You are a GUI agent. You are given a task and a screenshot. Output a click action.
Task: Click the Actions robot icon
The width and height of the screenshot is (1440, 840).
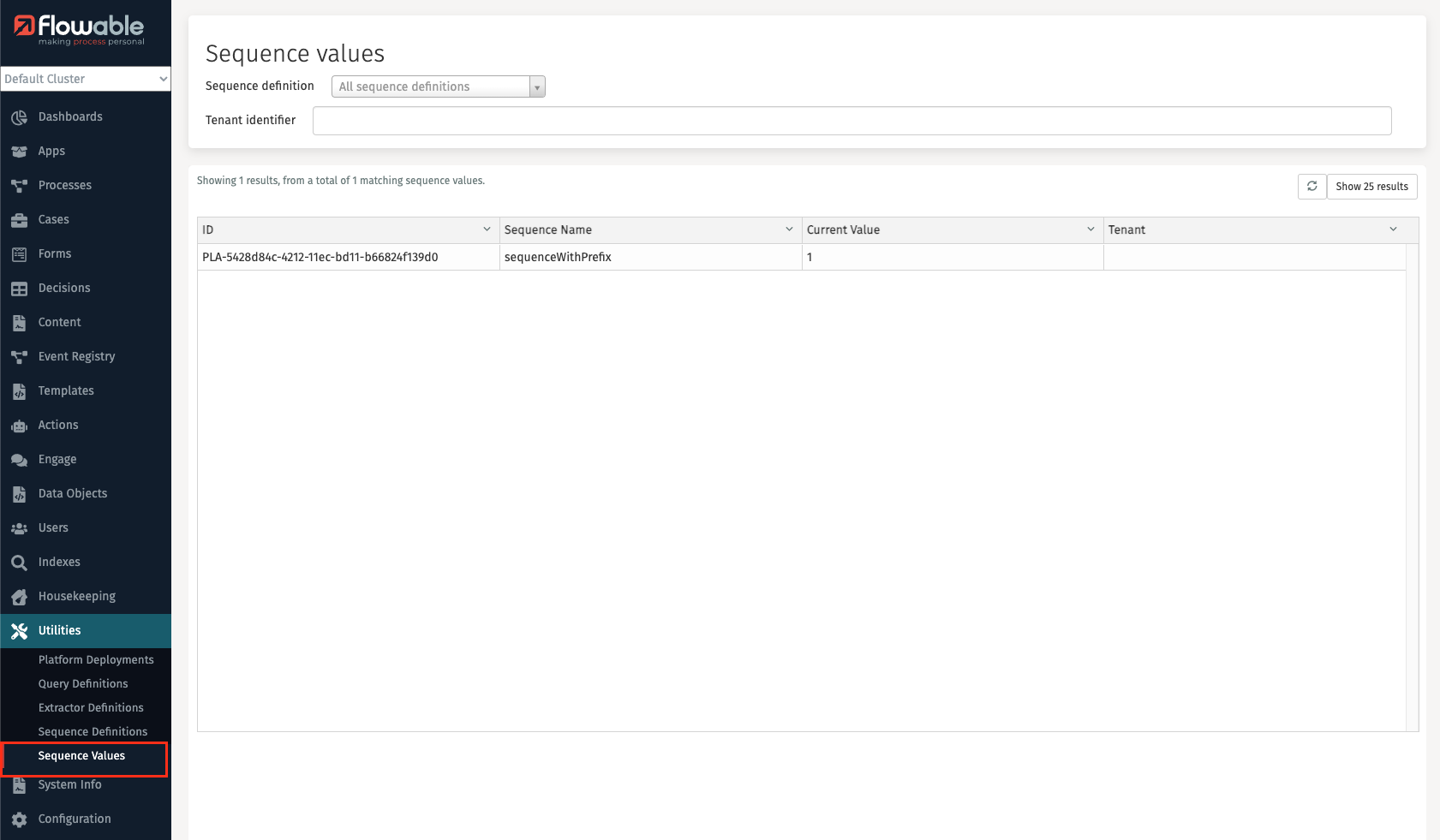[19, 426]
